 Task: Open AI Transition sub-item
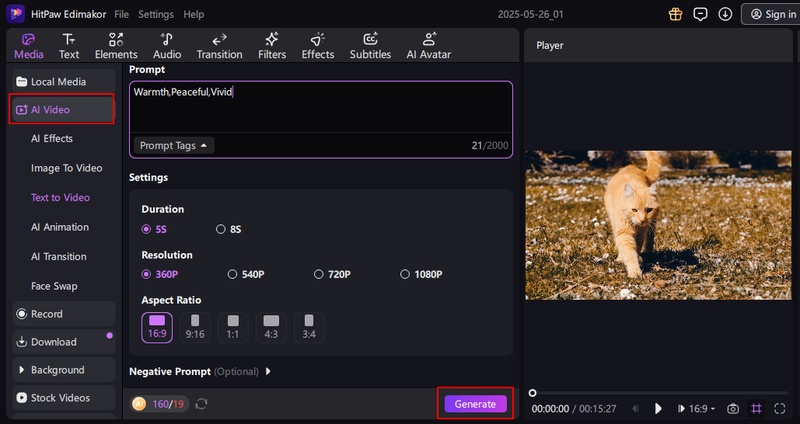click(59, 257)
